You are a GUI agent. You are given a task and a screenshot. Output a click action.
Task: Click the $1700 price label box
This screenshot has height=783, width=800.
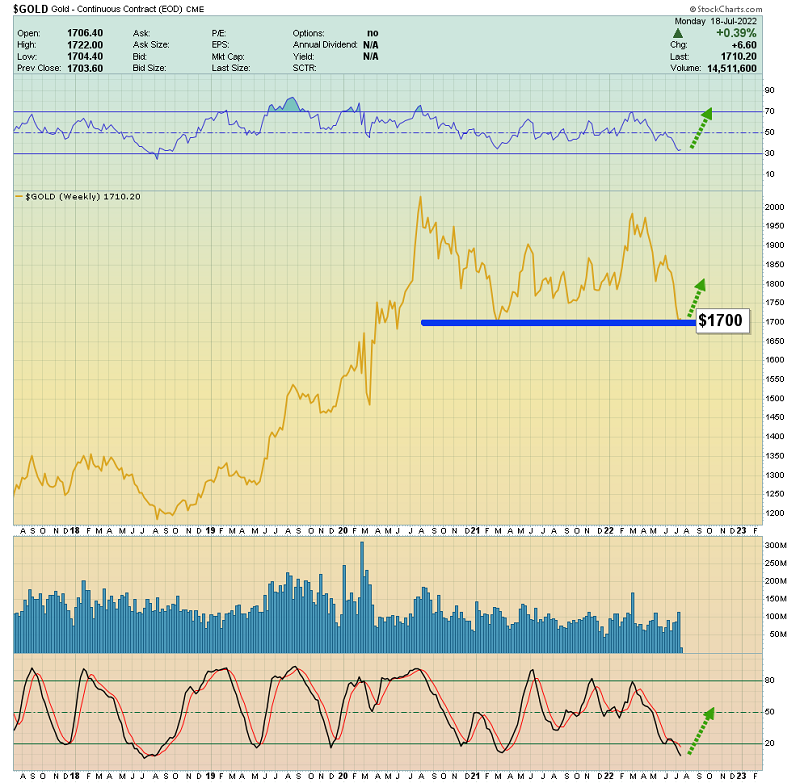pyautogui.click(x=721, y=322)
